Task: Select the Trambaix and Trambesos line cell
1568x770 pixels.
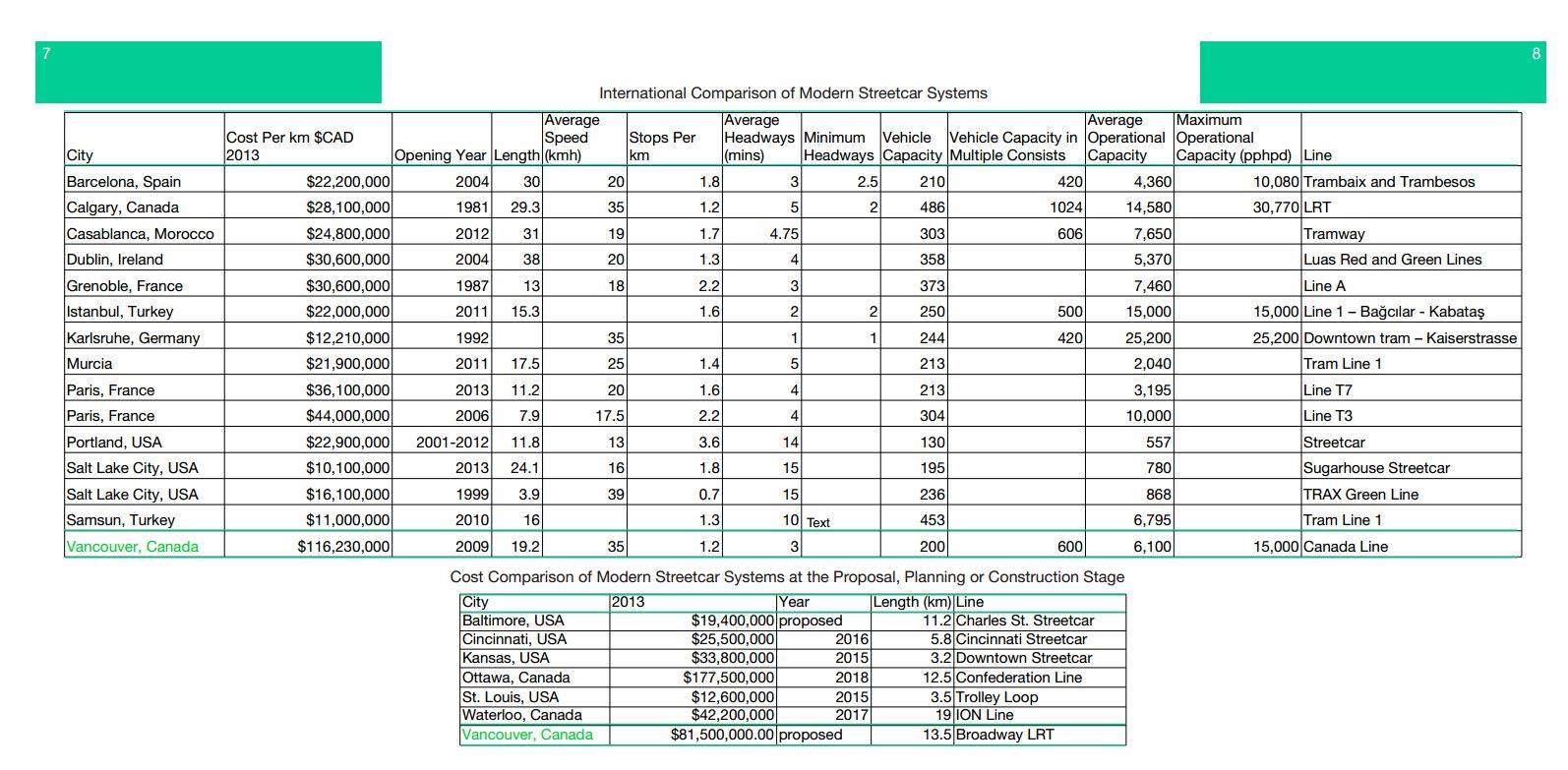Action: click(x=1388, y=182)
